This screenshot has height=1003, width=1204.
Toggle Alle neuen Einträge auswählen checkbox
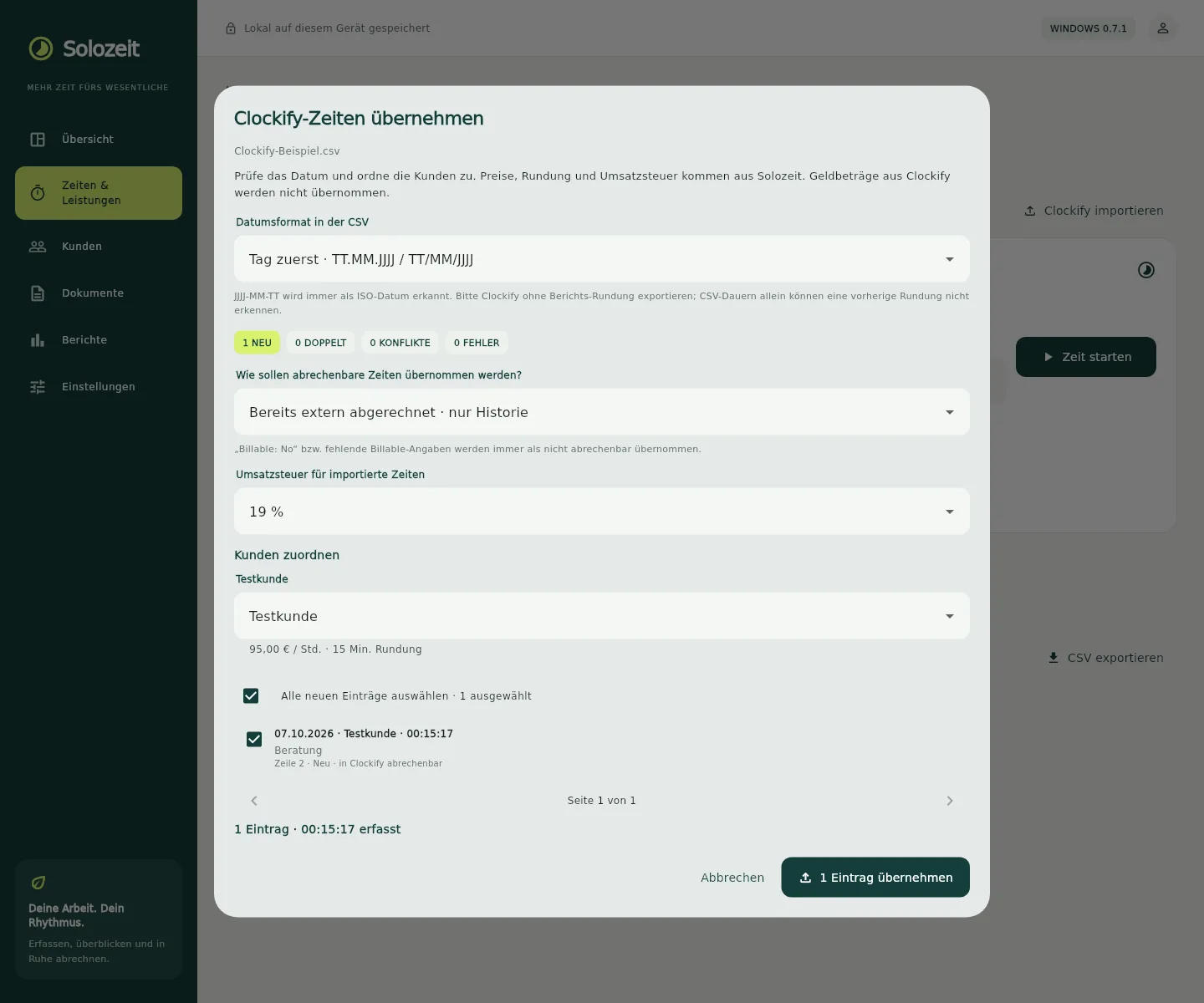251,696
